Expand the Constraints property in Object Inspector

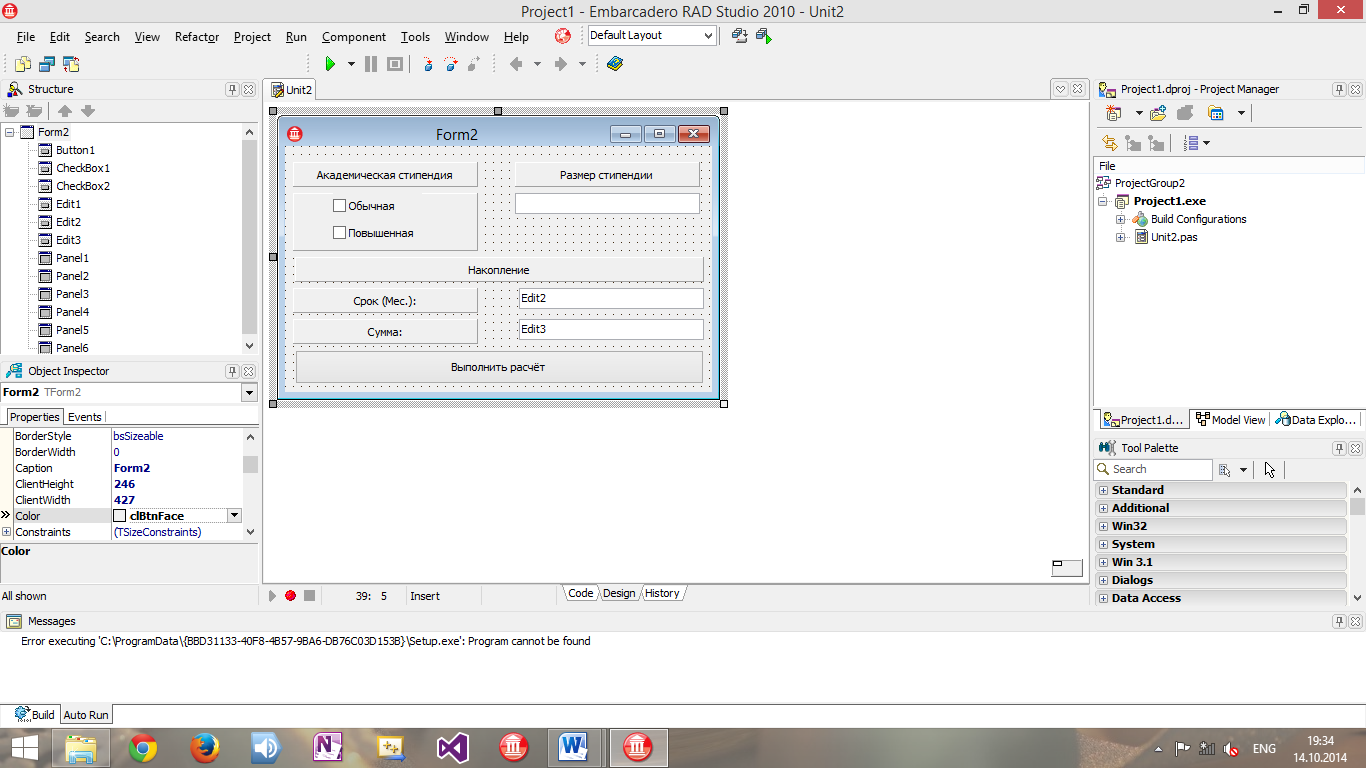coord(6,532)
